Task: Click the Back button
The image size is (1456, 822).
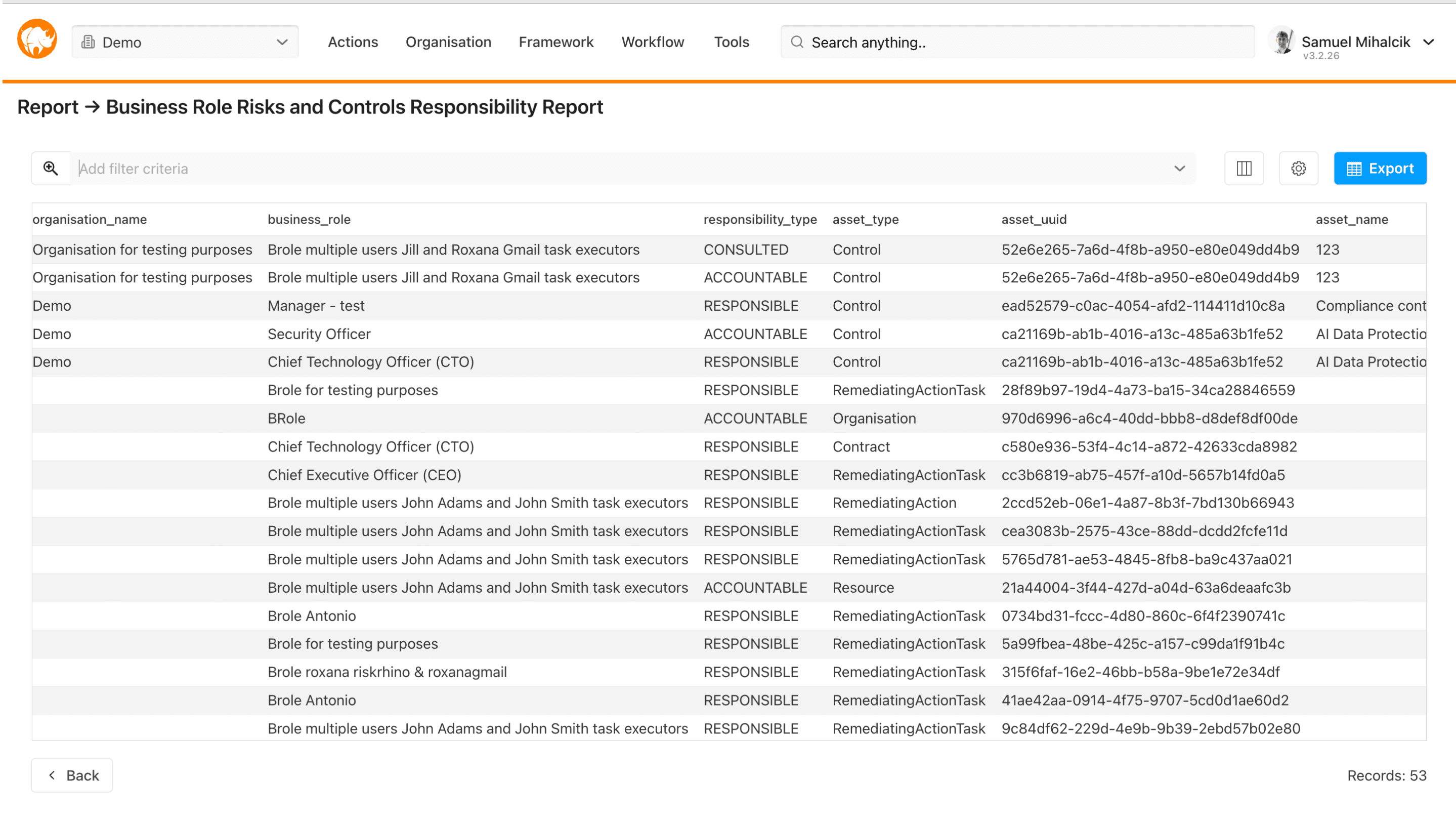Action: tap(72, 775)
